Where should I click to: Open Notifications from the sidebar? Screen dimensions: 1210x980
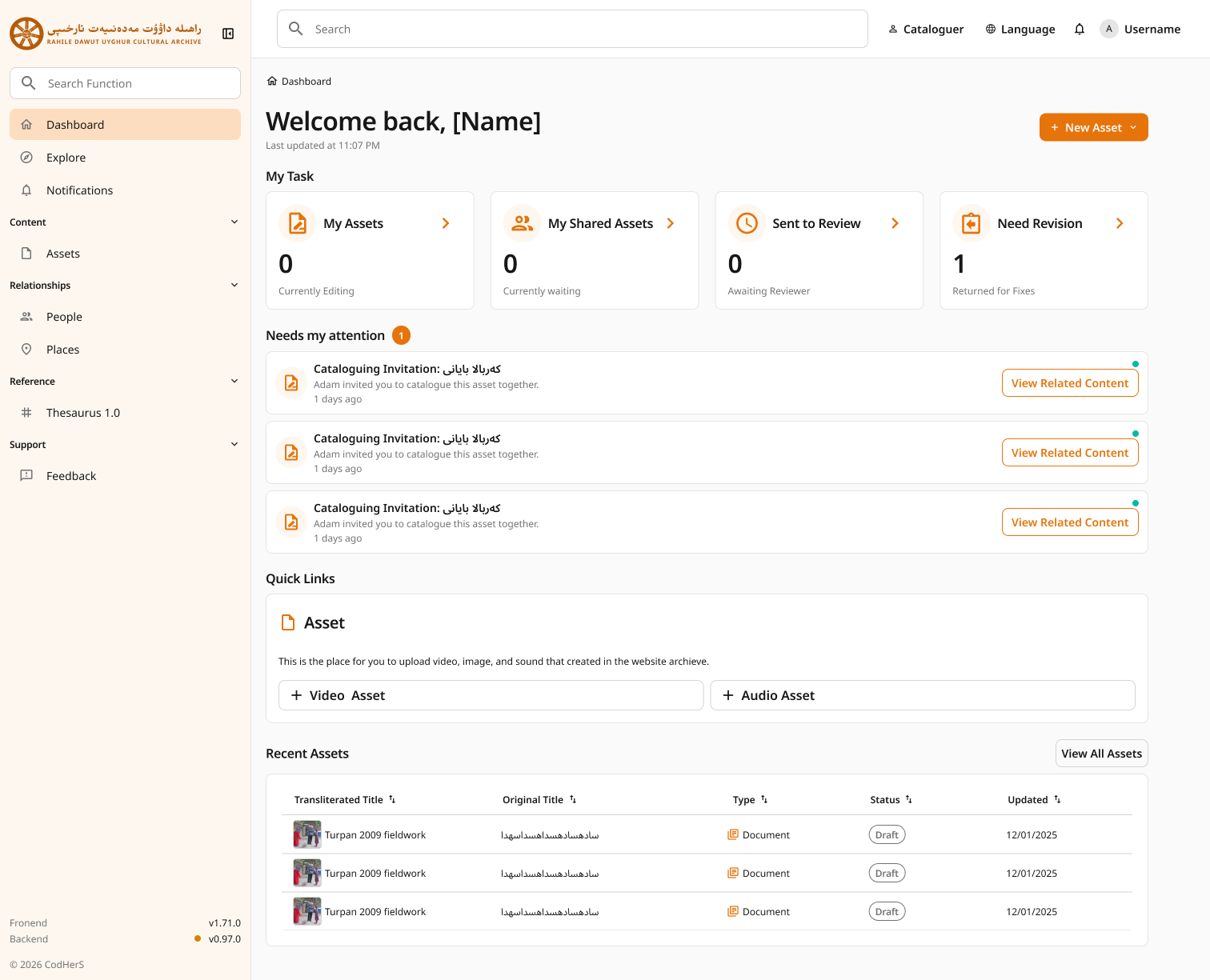pyautogui.click(x=78, y=190)
